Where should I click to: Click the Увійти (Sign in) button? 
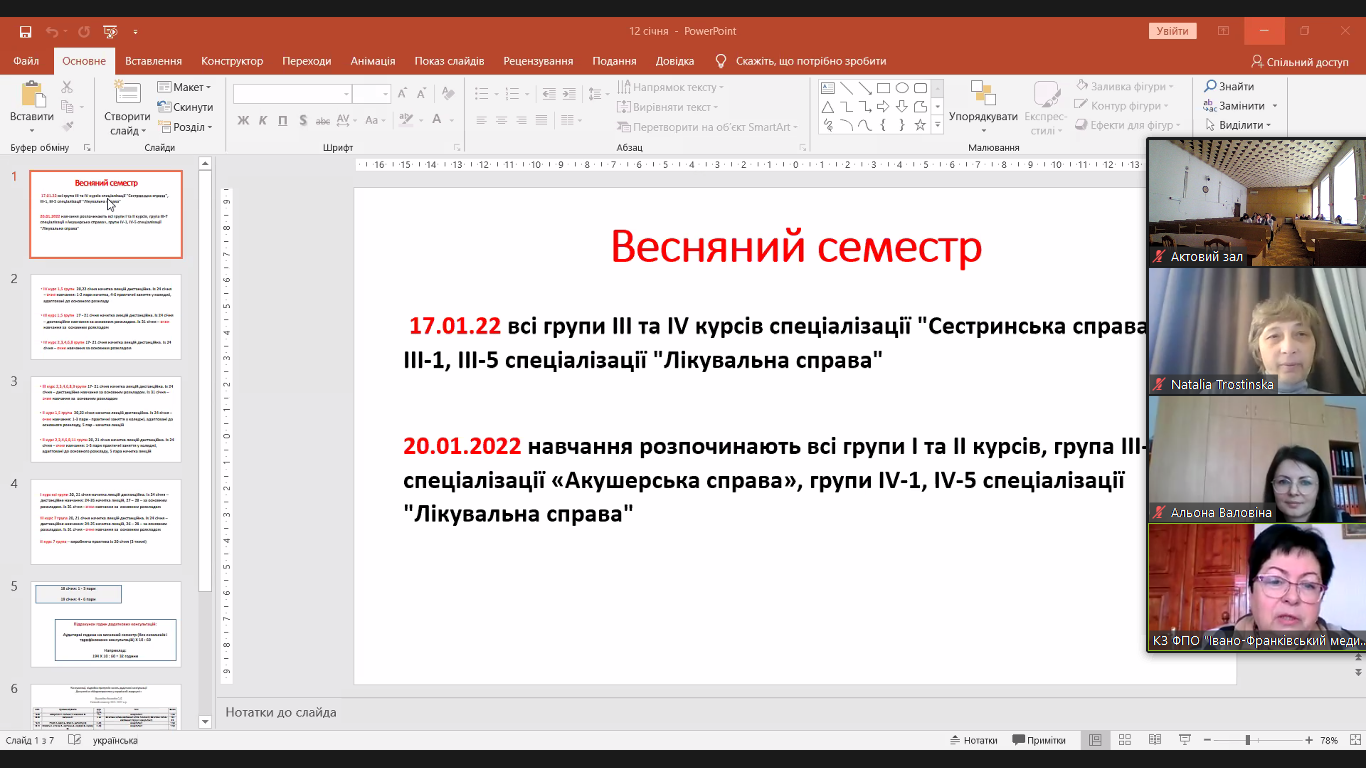[x=1172, y=31]
